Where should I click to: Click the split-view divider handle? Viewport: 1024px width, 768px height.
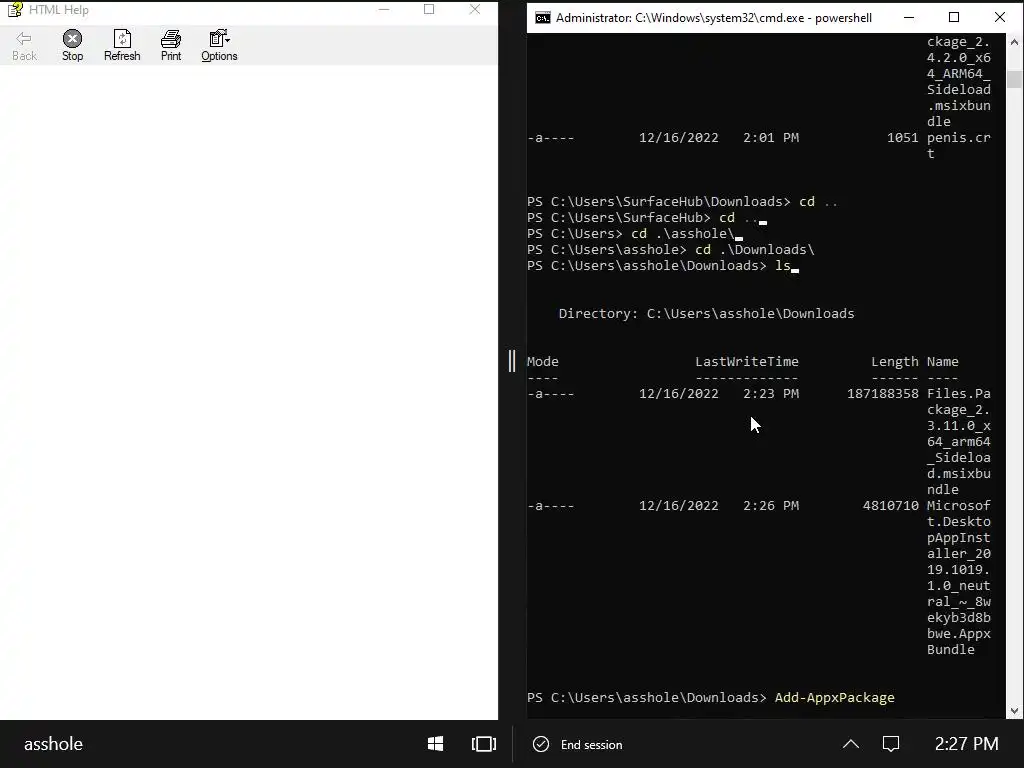512,361
